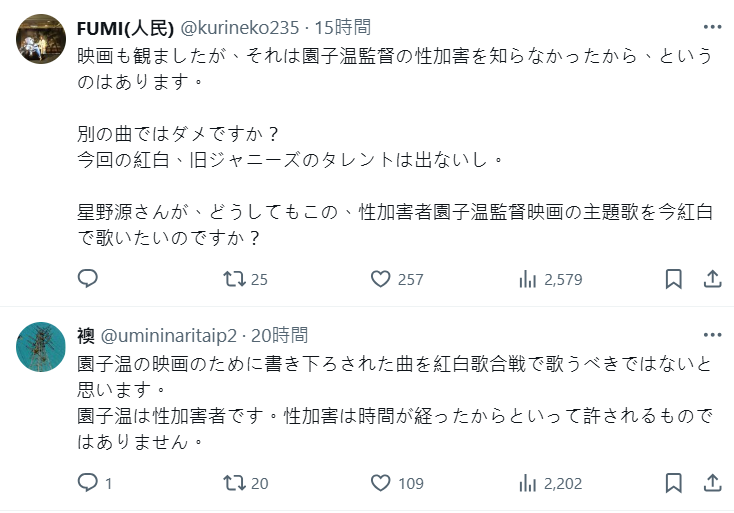Open the 20時間 timestamp of second tweet
This screenshot has width=734, height=513.
[281, 335]
